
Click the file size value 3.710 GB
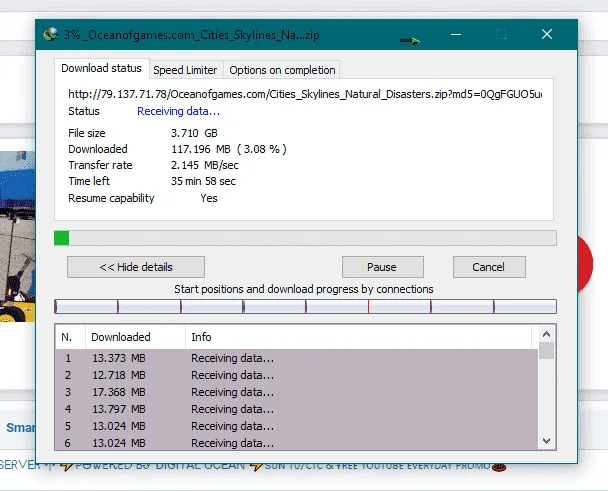(194, 133)
